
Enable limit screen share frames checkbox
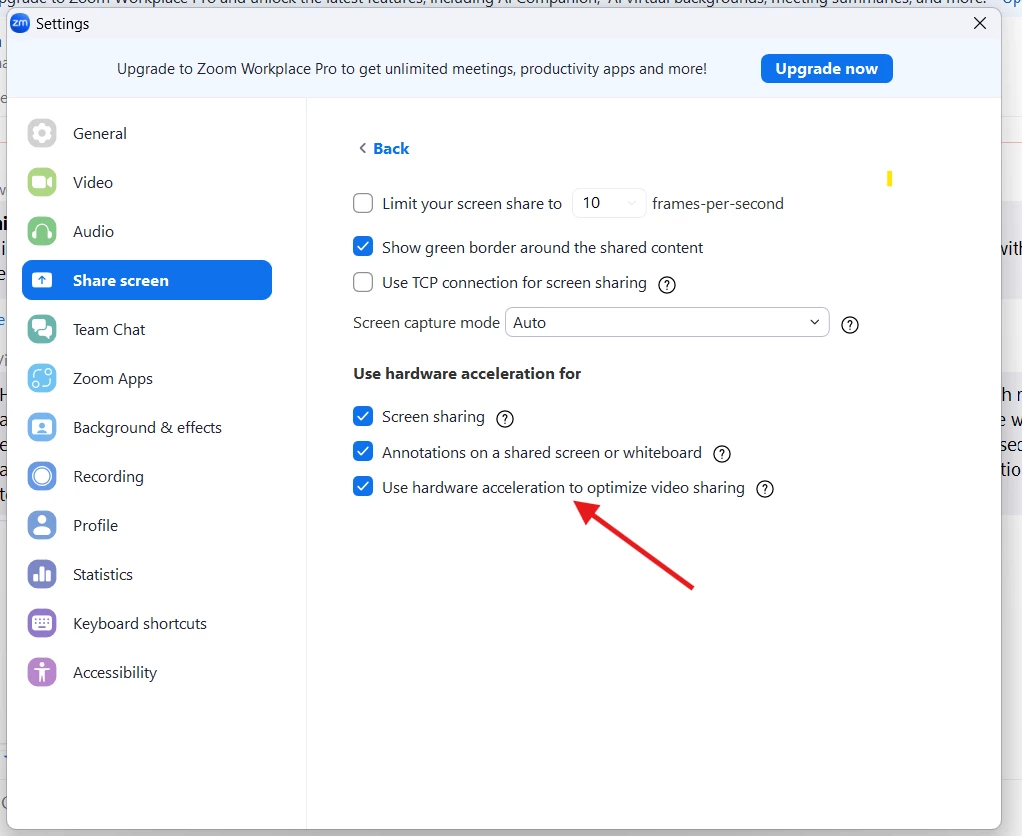363,203
